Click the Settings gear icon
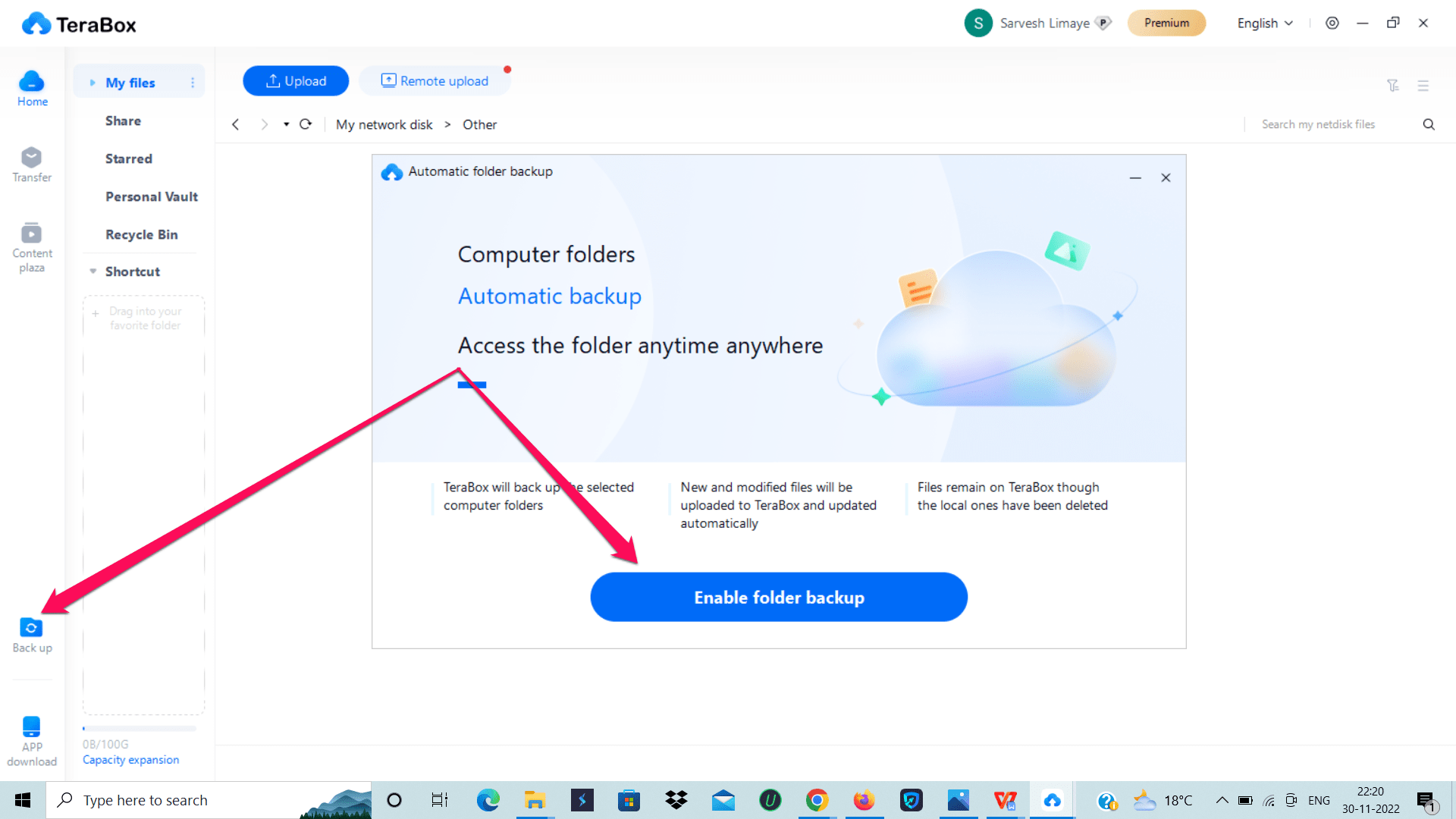The width and height of the screenshot is (1456, 819). (x=1331, y=23)
